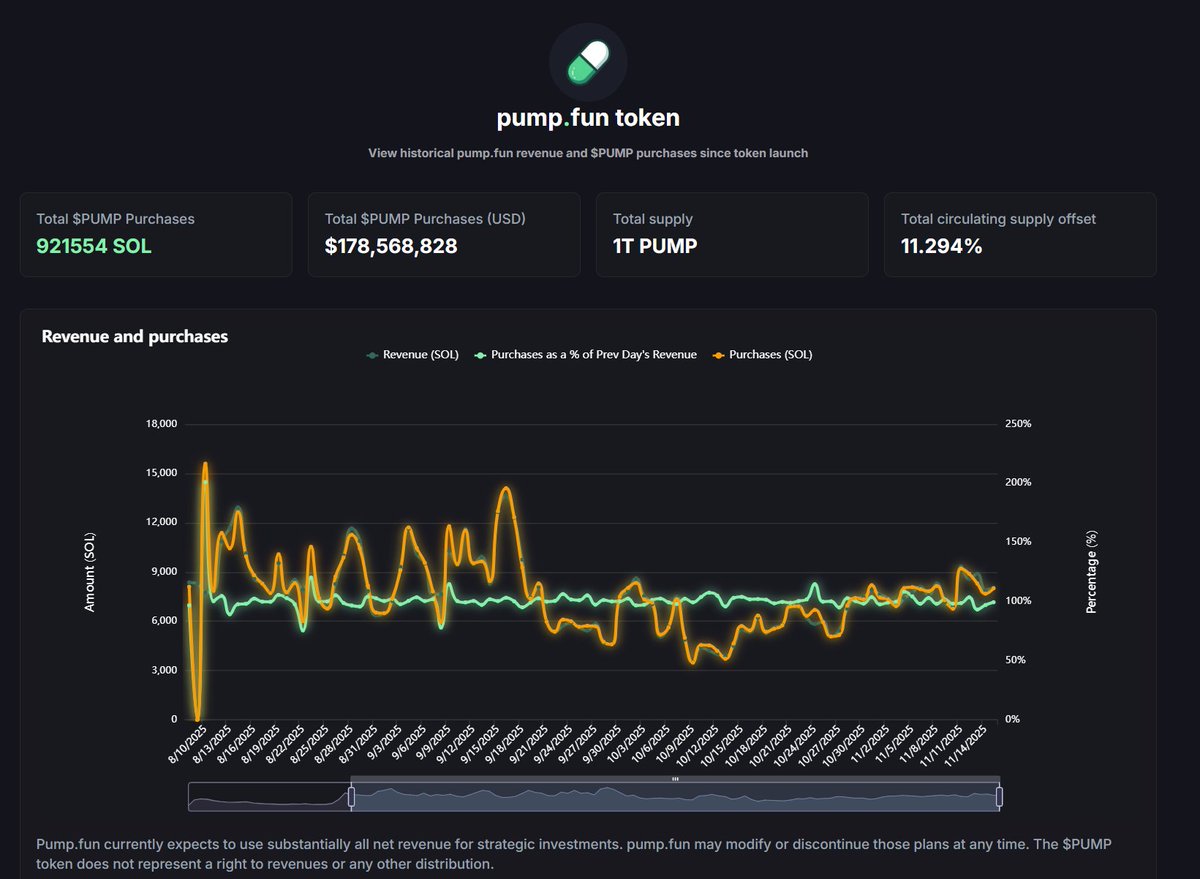This screenshot has width=1200, height=879.
Task: Click the 150% right axis label
Action: click(x=1018, y=542)
